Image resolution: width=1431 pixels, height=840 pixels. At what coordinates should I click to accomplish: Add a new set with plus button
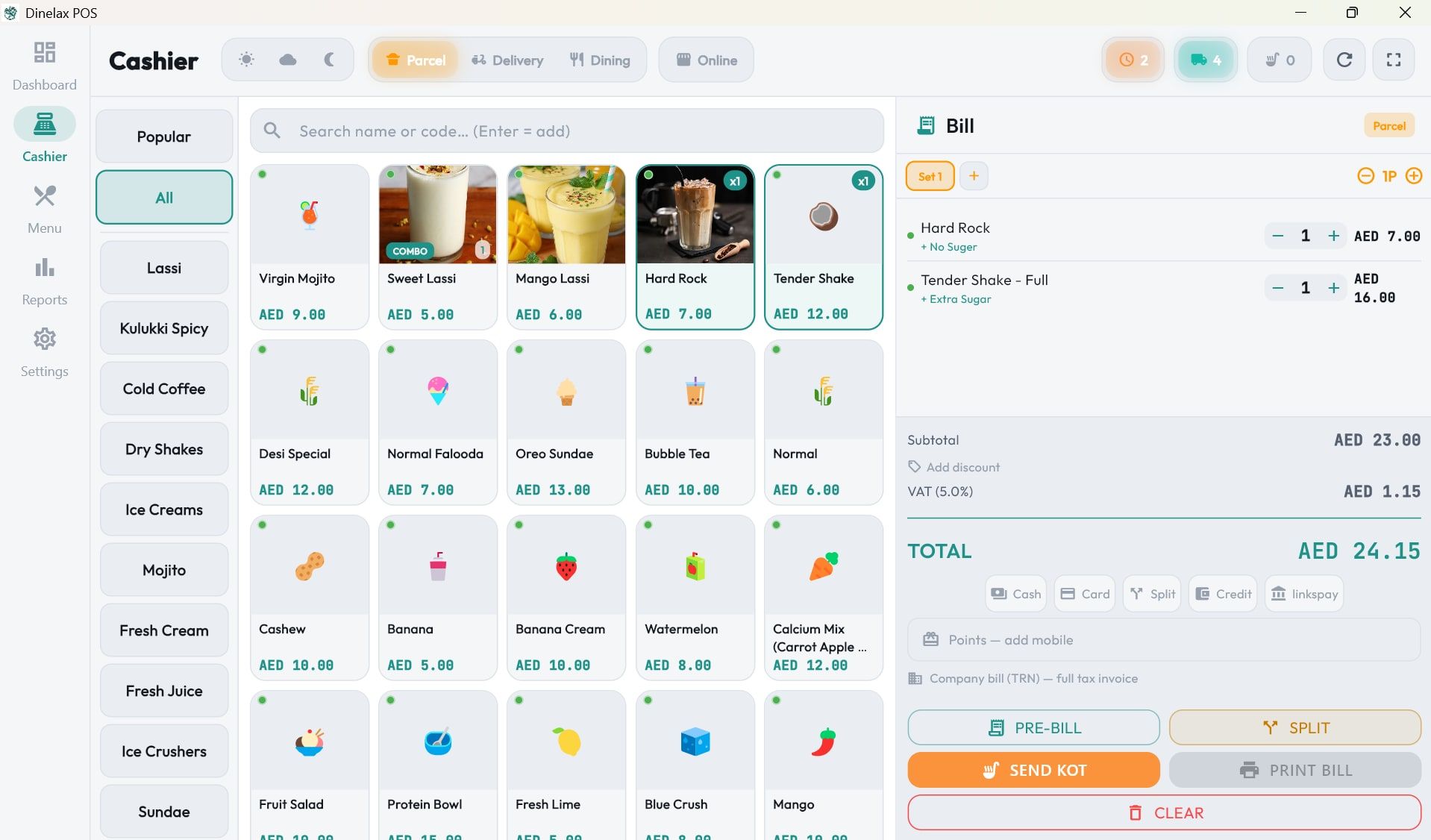(974, 176)
